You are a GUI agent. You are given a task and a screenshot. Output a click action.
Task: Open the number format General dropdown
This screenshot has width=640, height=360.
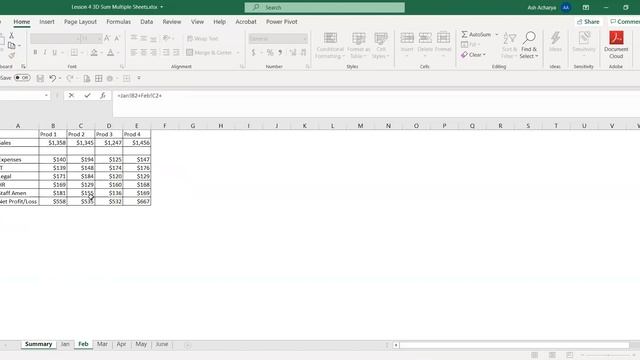(278, 38)
